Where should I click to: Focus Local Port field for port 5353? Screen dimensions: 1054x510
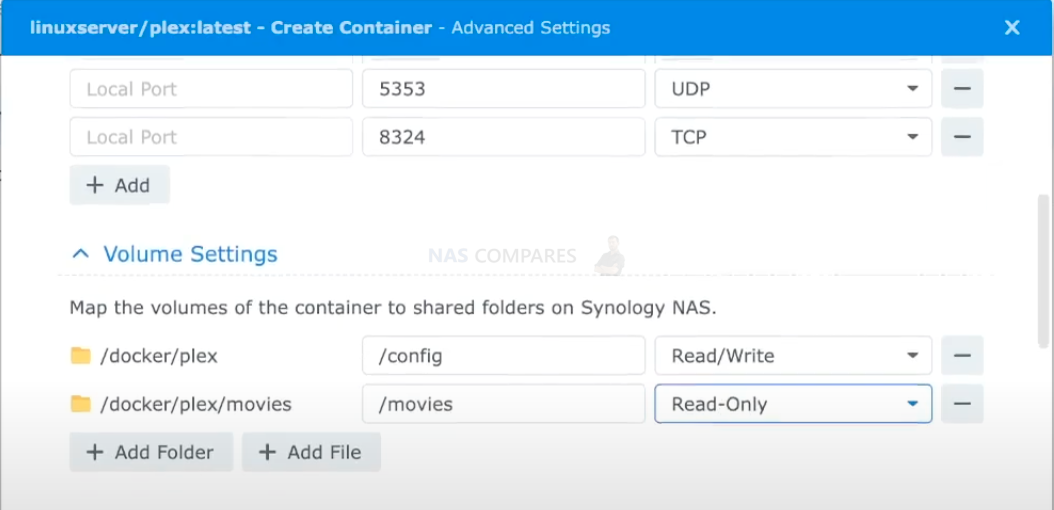point(211,89)
